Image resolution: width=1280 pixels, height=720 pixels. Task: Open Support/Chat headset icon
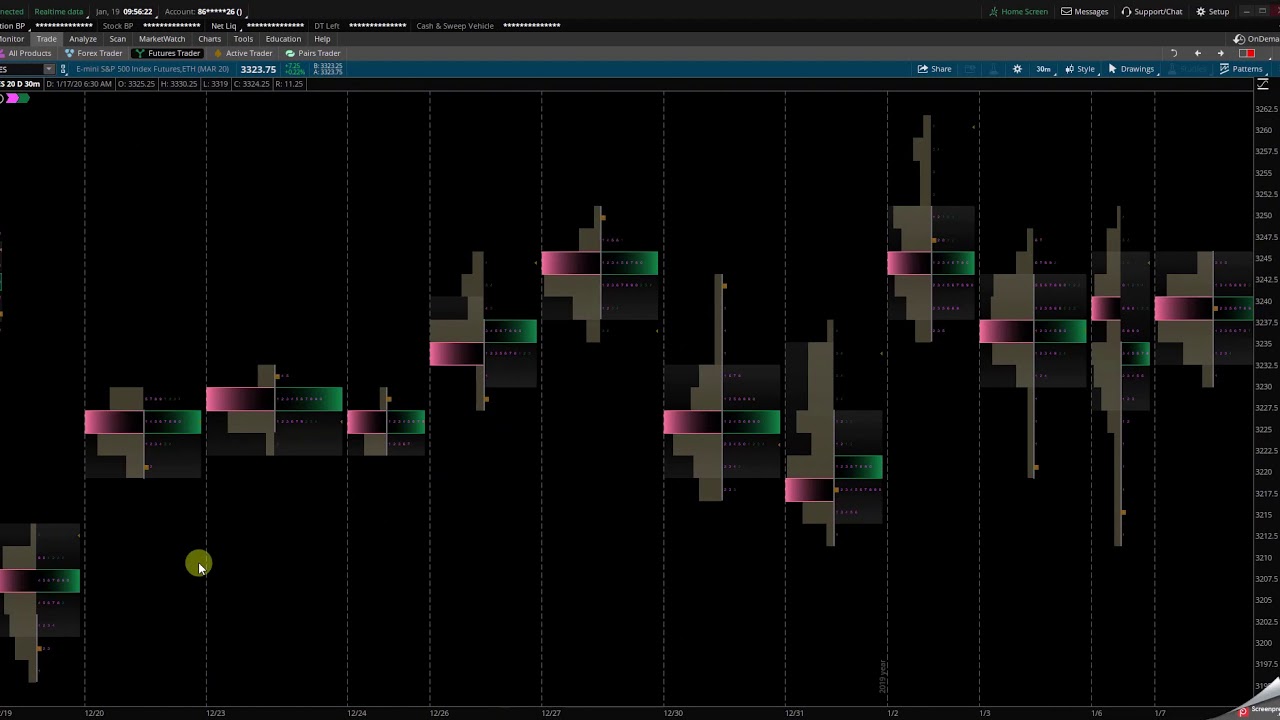(x=1152, y=11)
